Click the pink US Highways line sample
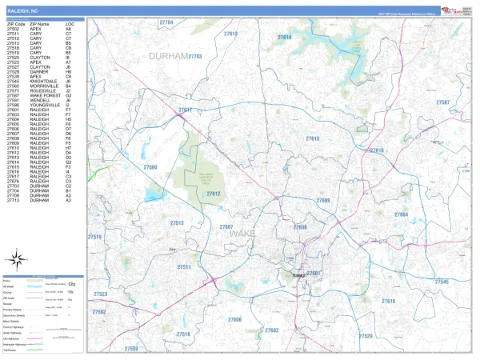Image resolution: width=480 pixels, height=360 pixels. click(35, 338)
